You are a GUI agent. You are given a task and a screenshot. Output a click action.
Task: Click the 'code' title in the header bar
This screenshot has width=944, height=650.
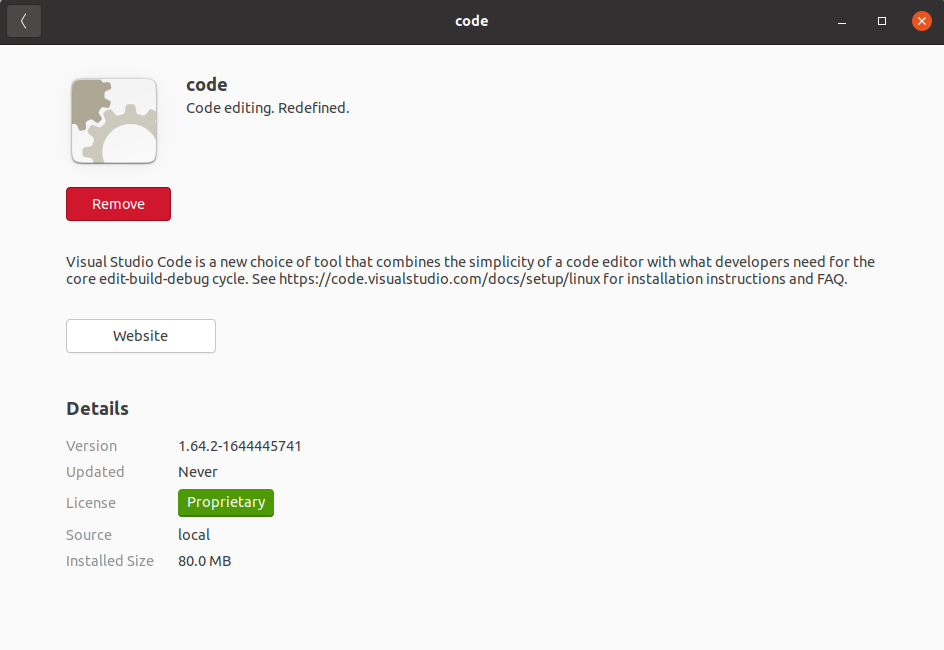click(x=472, y=21)
